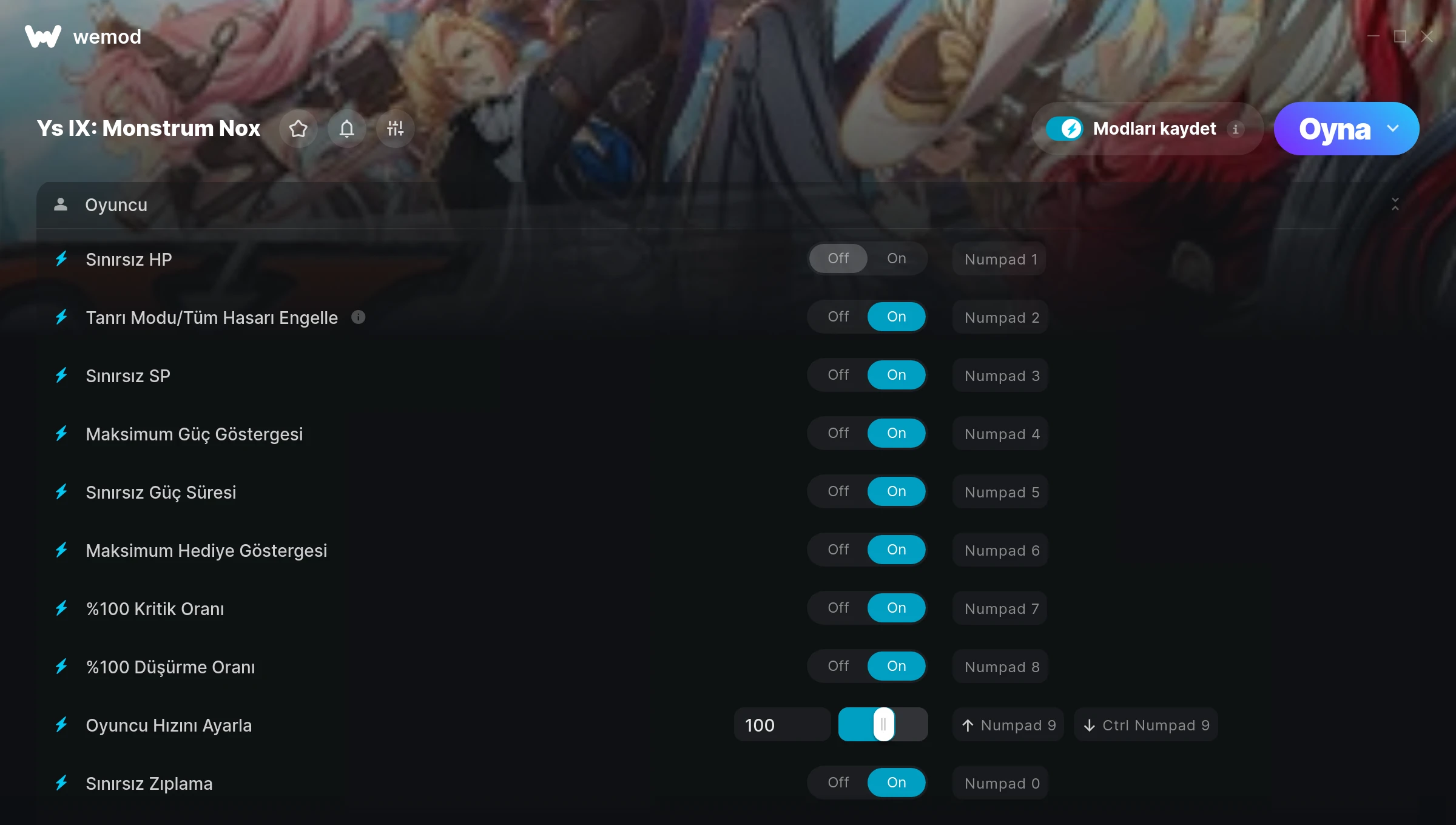Click the Oyuncu Hızını Ayarla slider handle

coord(883,724)
